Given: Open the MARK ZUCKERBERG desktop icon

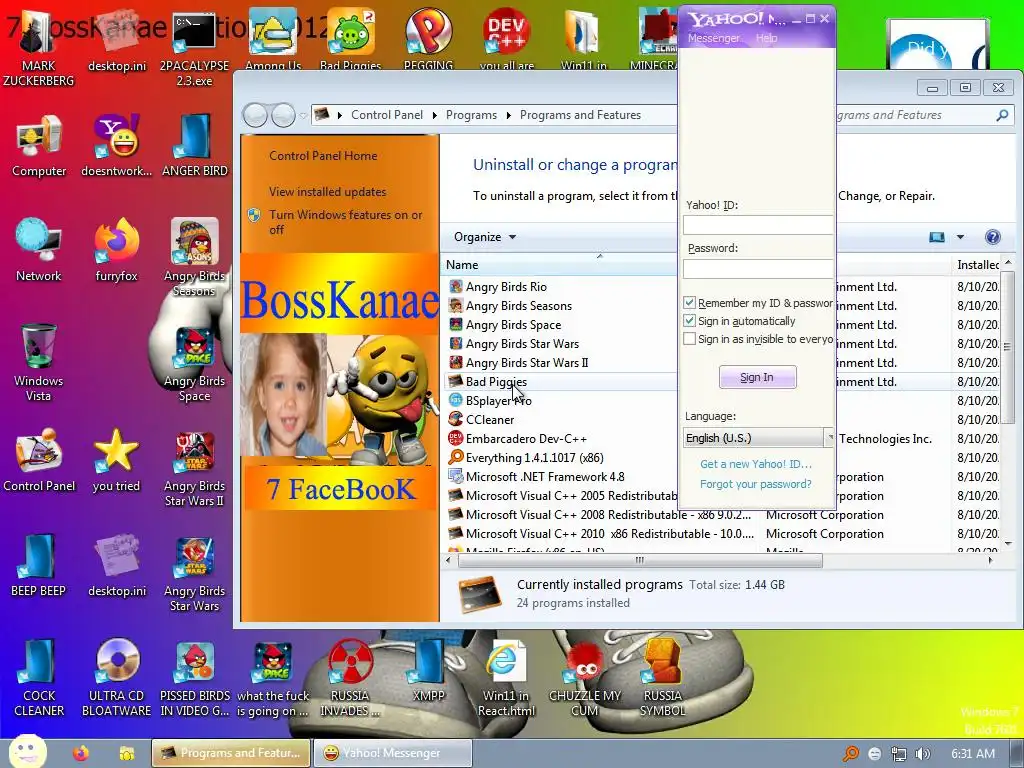Looking at the screenshot, I should (39, 46).
